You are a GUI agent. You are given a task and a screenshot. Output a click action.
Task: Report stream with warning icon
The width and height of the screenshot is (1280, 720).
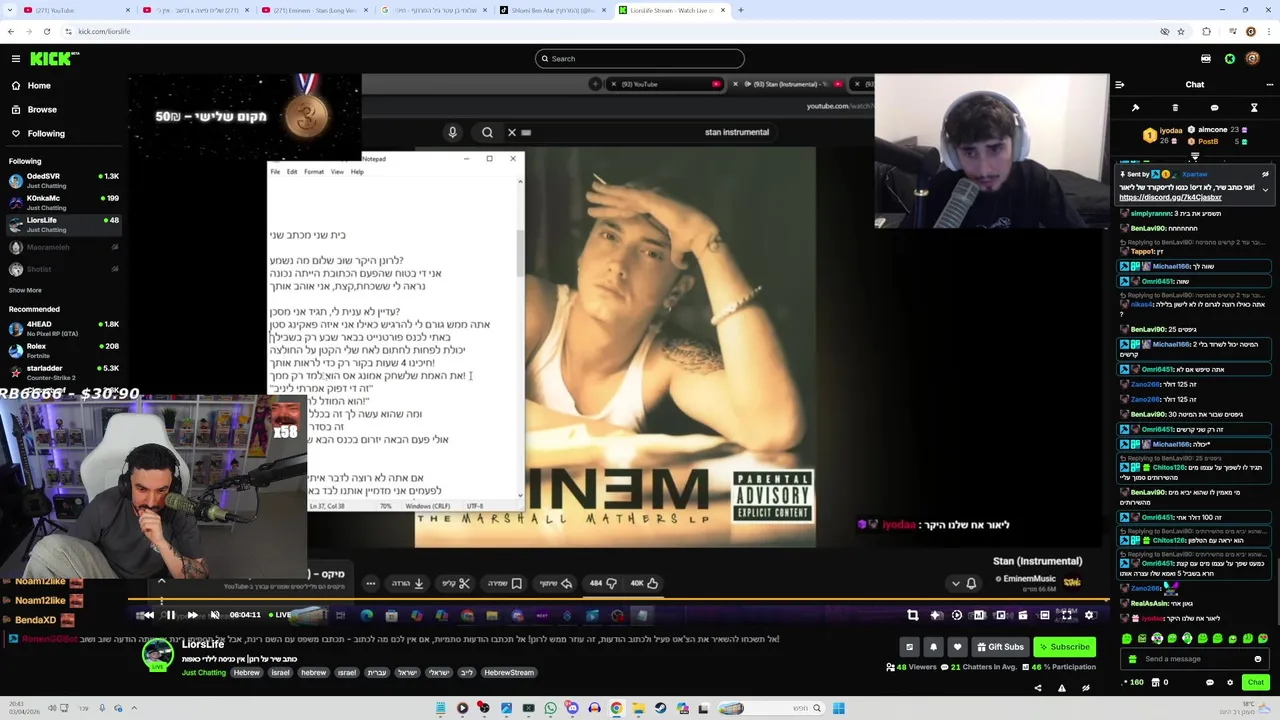pos(1061,688)
